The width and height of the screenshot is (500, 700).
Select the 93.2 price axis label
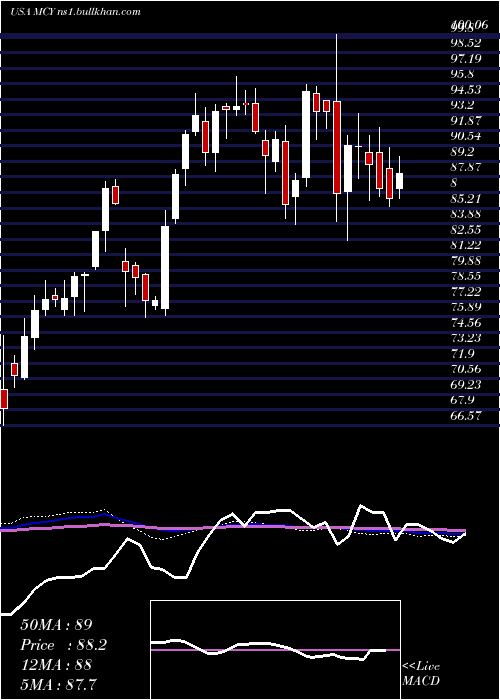pyautogui.click(x=462, y=105)
